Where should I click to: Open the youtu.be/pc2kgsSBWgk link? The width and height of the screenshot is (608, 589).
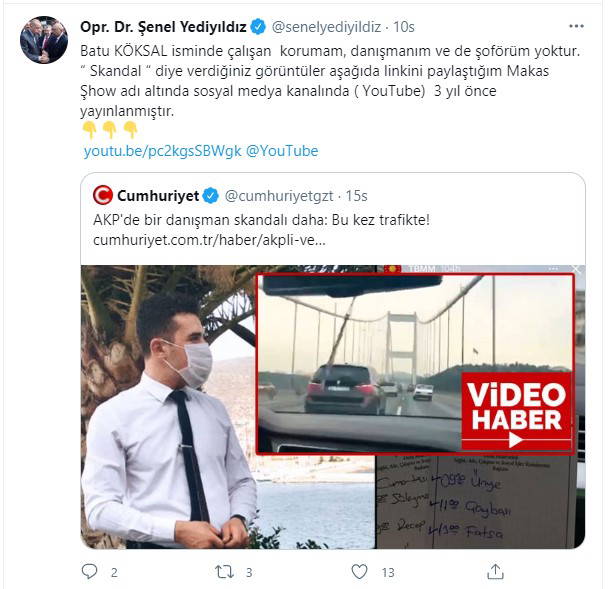point(161,151)
